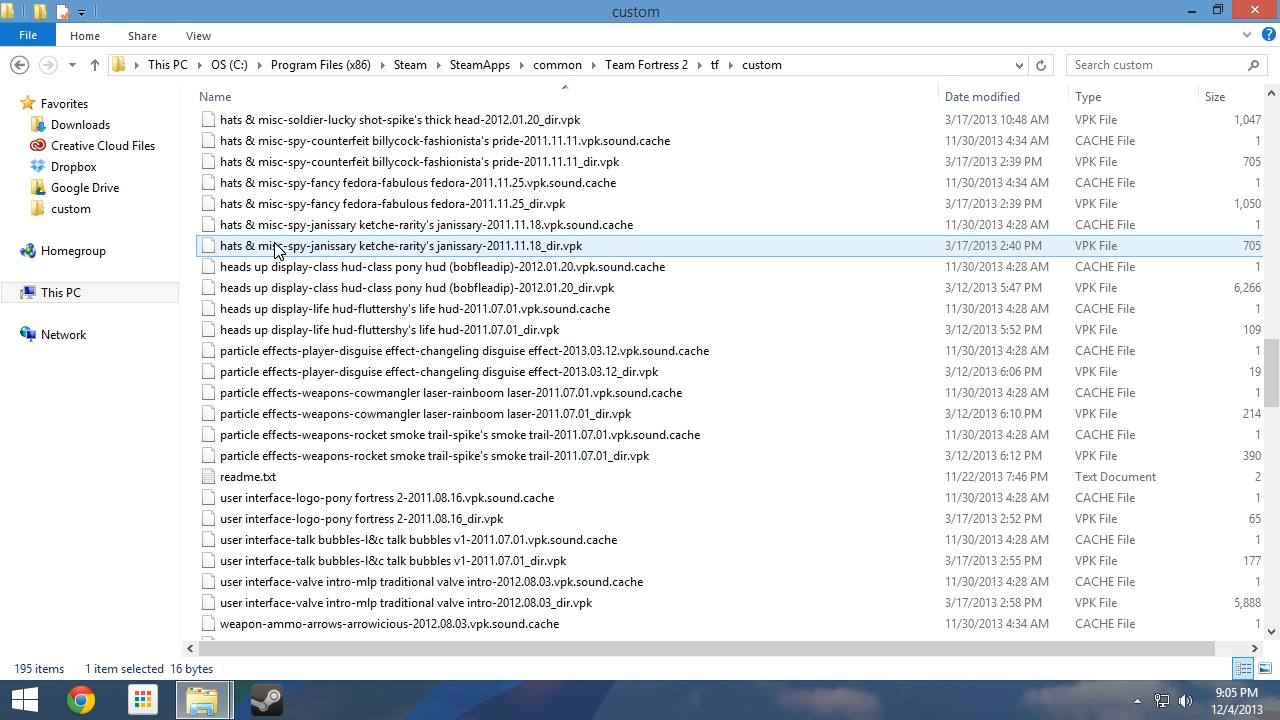Viewport: 1280px width, 720px height.
Task: Expand the chevron after SteamApps in breadcrumb
Action: [x=521, y=65]
